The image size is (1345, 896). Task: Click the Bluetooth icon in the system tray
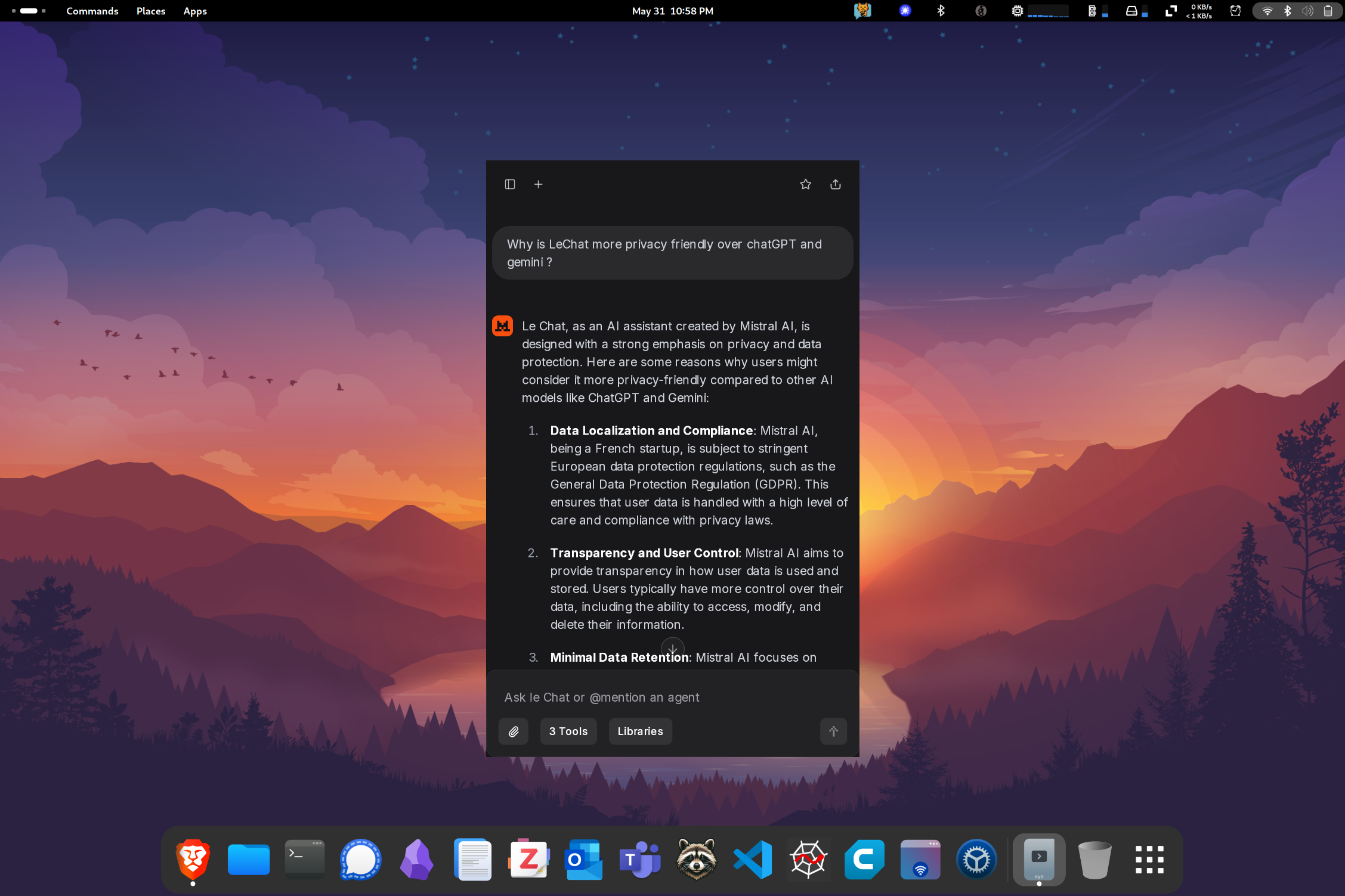pyautogui.click(x=1287, y=11)
